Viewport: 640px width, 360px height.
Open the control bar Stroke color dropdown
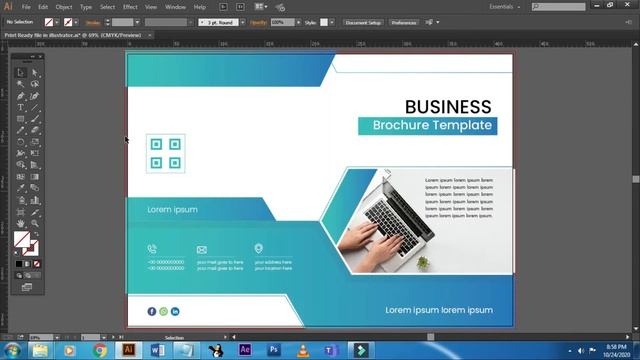76,22
